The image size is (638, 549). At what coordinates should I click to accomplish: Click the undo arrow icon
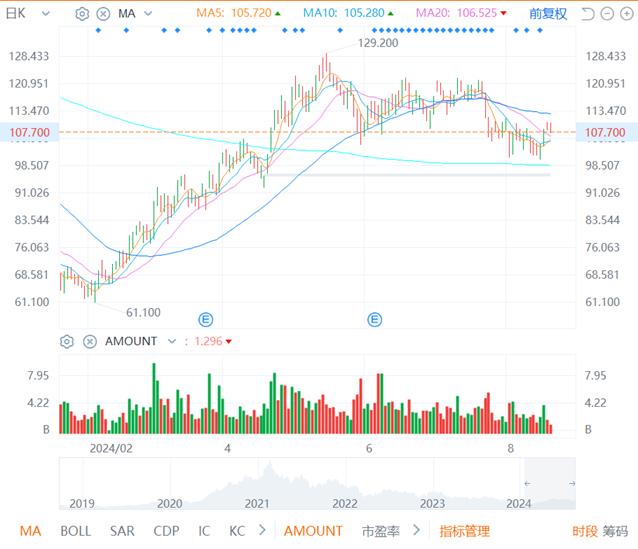(587, 14)
